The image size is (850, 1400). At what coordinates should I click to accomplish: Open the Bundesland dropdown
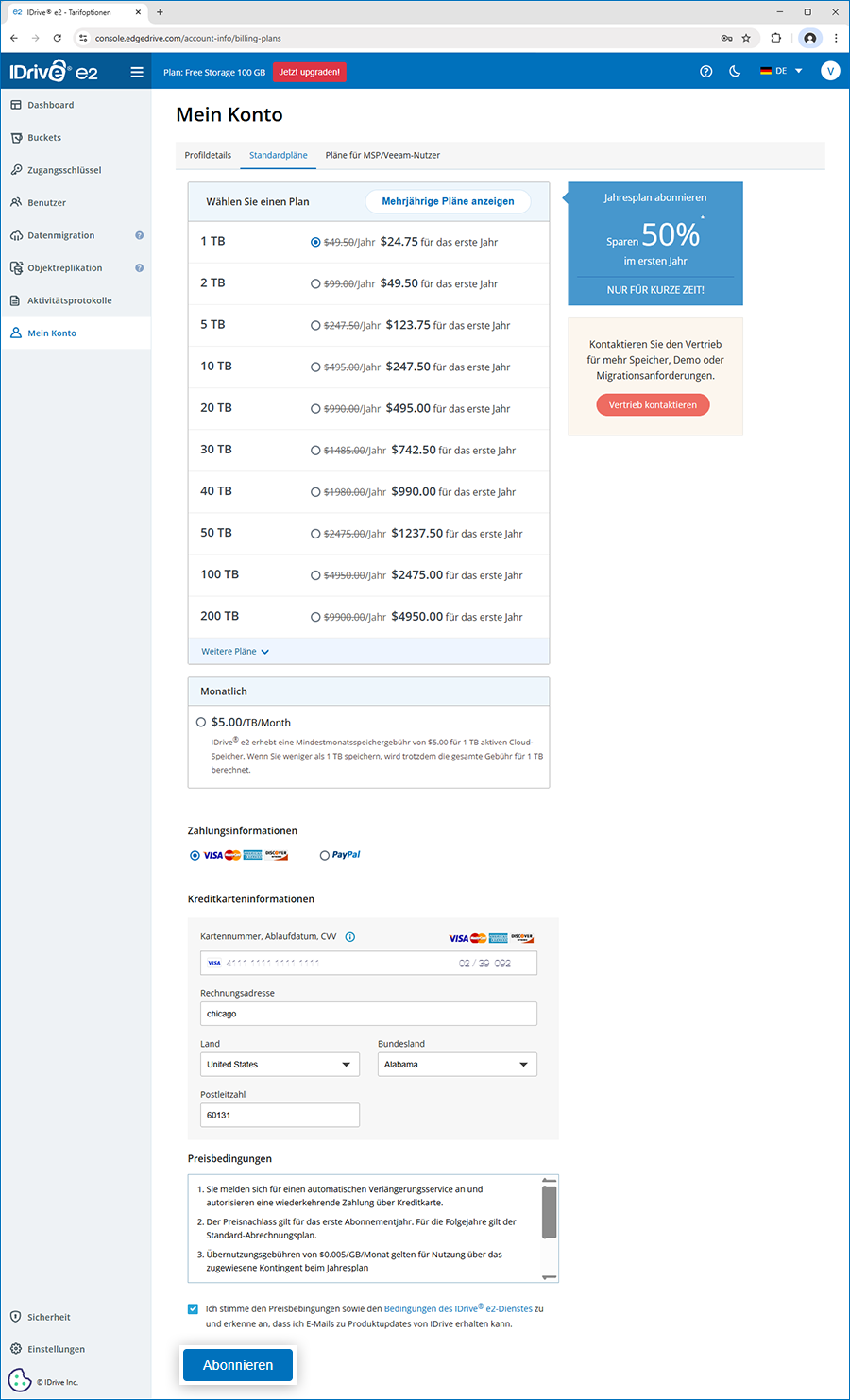(x=457, y=1065)
